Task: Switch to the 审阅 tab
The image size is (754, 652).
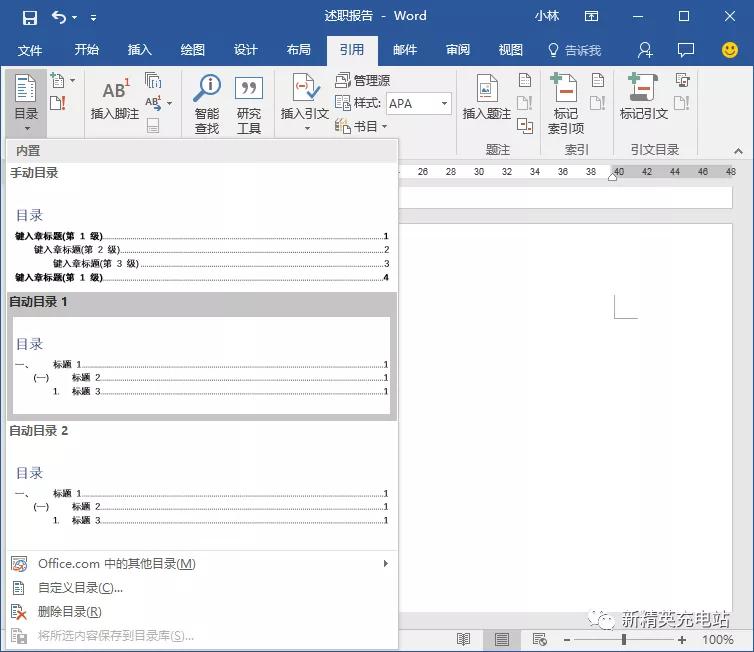Action: click(458, 50)
